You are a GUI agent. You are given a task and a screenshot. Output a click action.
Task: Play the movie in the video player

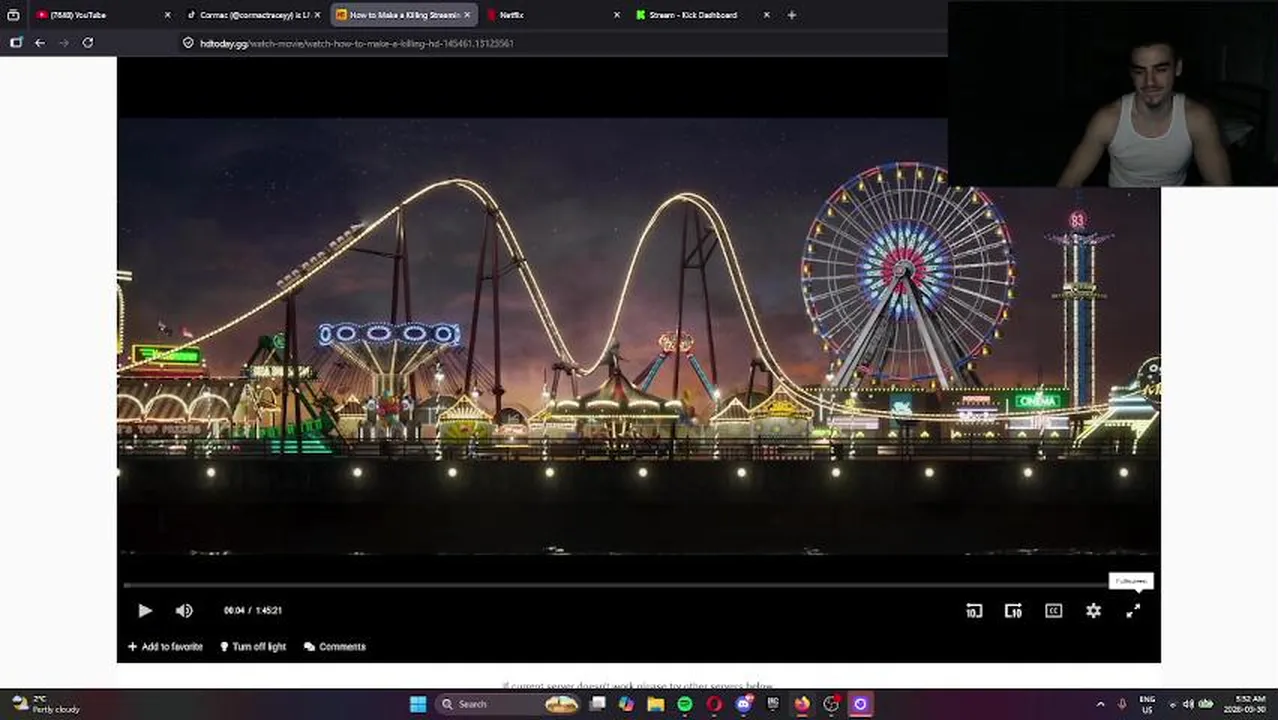click(x=145, y=610)
